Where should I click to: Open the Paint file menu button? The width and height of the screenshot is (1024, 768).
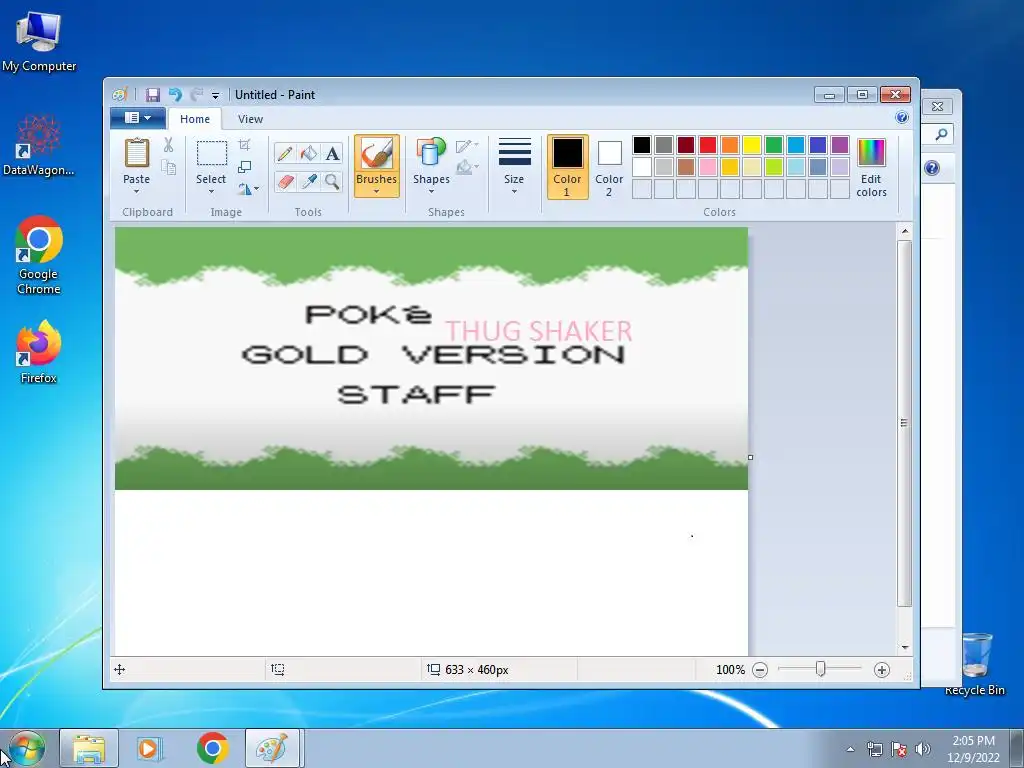coord(138,118)
